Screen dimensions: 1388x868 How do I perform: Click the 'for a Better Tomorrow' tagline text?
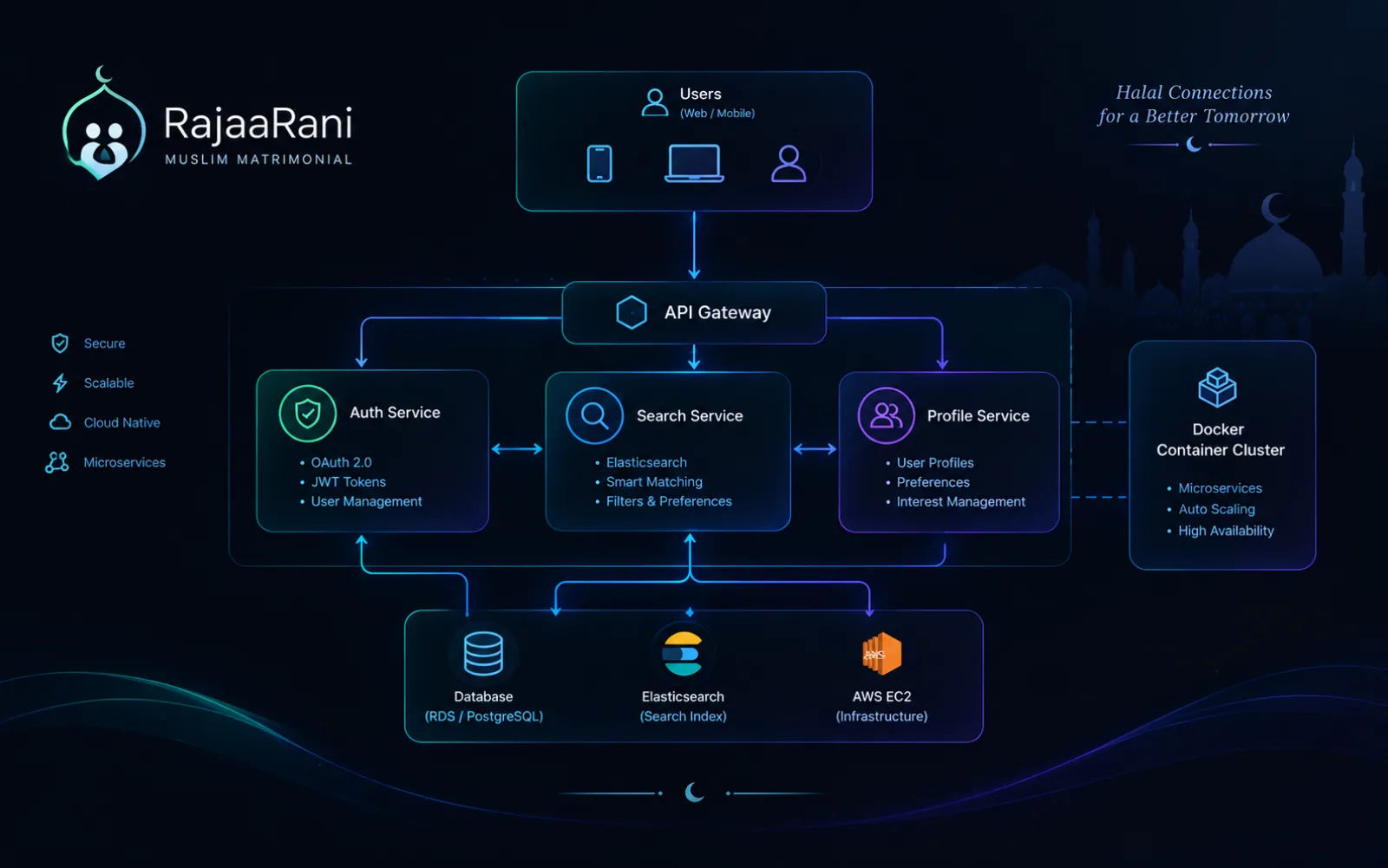click(1194, 116)
